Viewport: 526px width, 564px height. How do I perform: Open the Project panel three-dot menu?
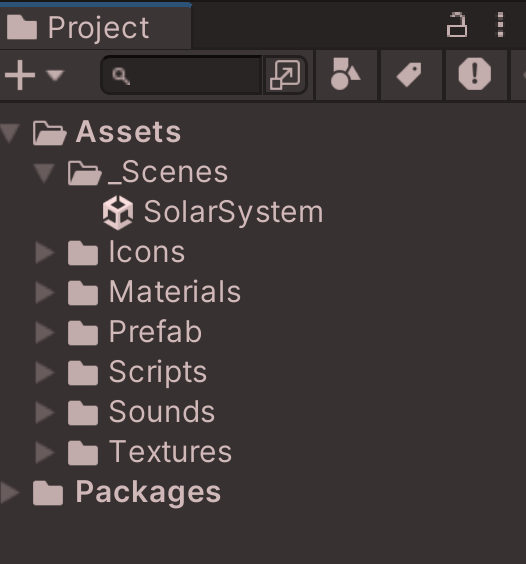click(x=500, y=25)
